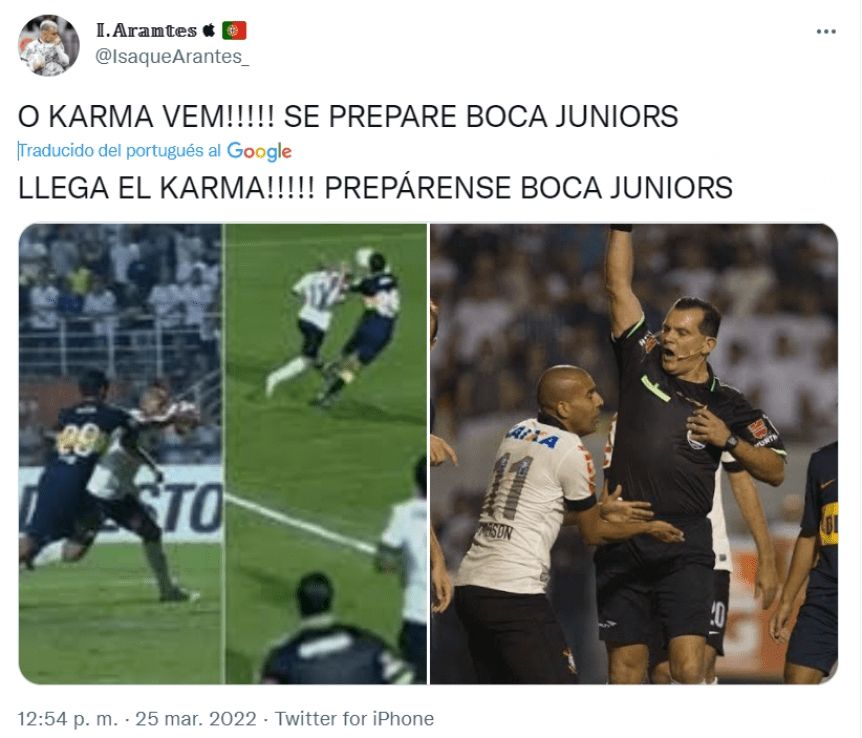
Task: Open the 'Twitter for iPhone' source link
Action: pos(355,719)
